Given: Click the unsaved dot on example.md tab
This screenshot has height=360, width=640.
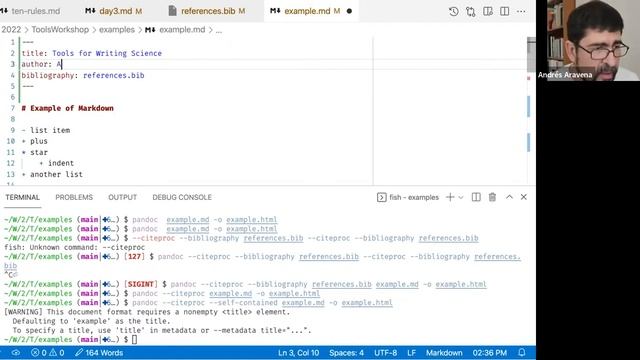Looking at the screenshot, I should tap(349, 11).
